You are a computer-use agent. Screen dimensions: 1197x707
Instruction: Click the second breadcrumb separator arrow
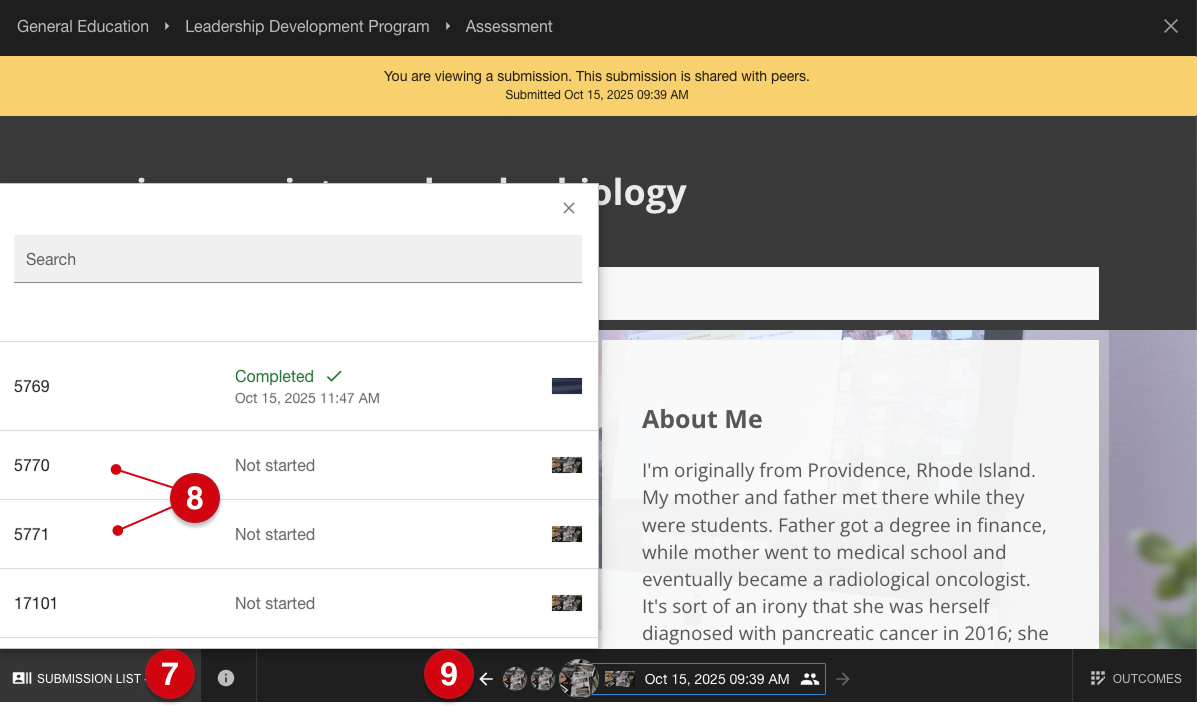click(x=447, y=27)
